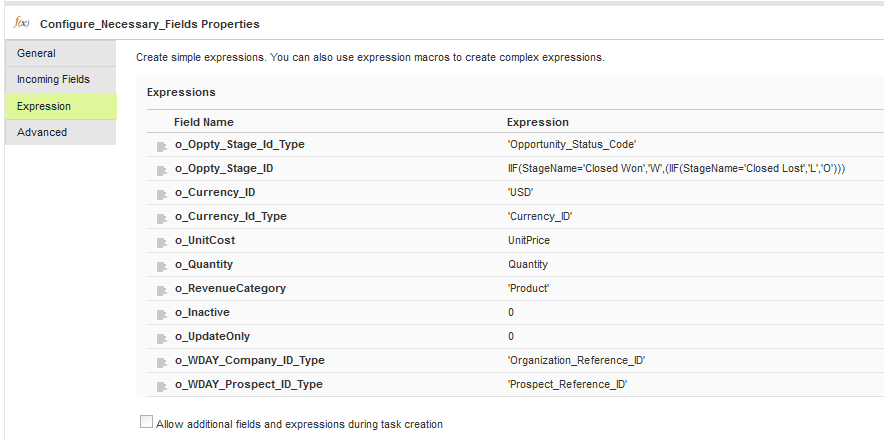Click the 'USD' expression value
884x439 pixels.
point(520,192)
